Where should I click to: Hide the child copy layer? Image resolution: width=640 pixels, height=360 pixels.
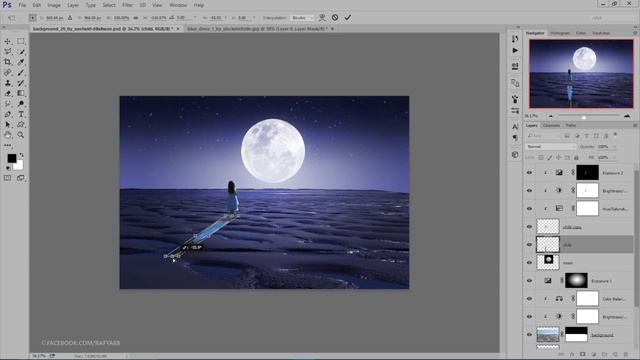[x=529, y=227]
